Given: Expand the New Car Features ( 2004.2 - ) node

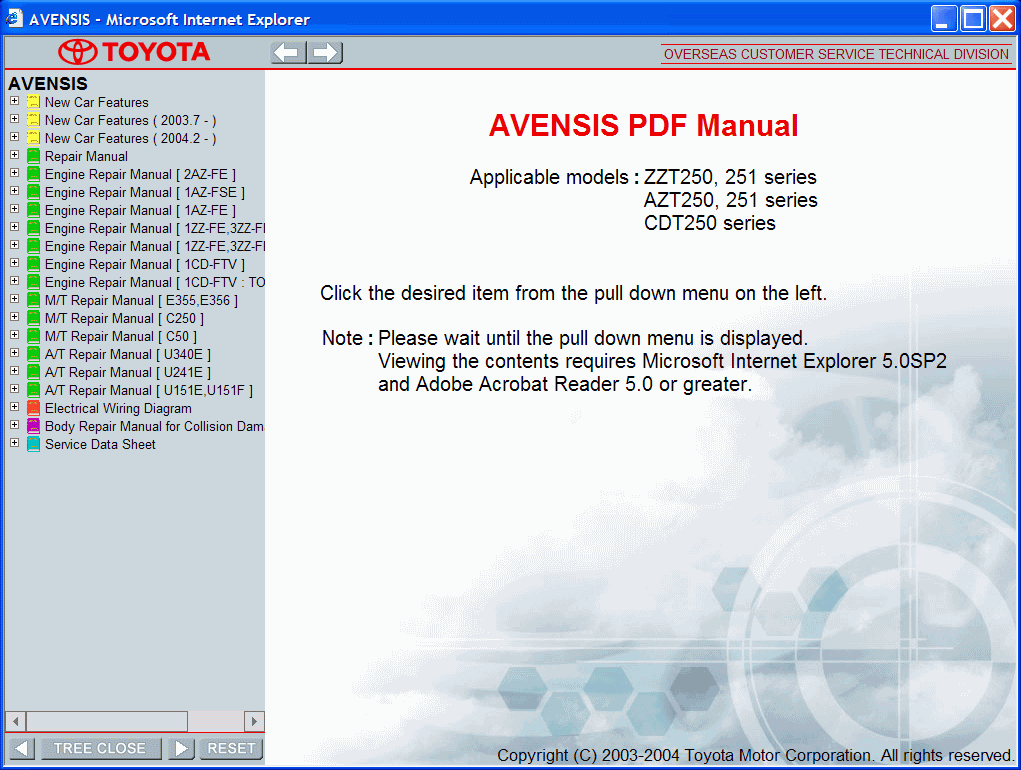Looking at the screenshot, I should coord(14,138).
